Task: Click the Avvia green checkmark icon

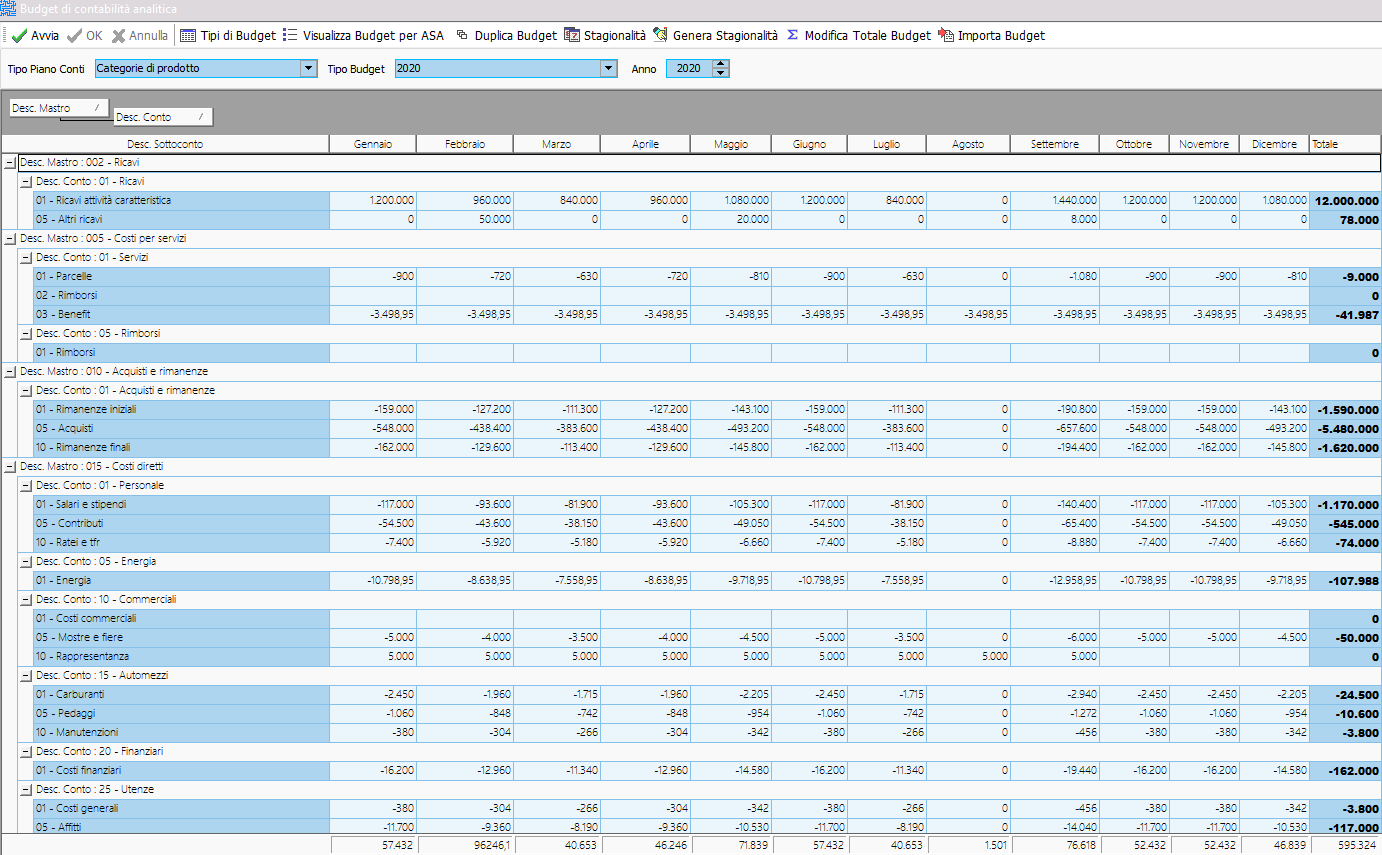Action: (x=19, y=35)
